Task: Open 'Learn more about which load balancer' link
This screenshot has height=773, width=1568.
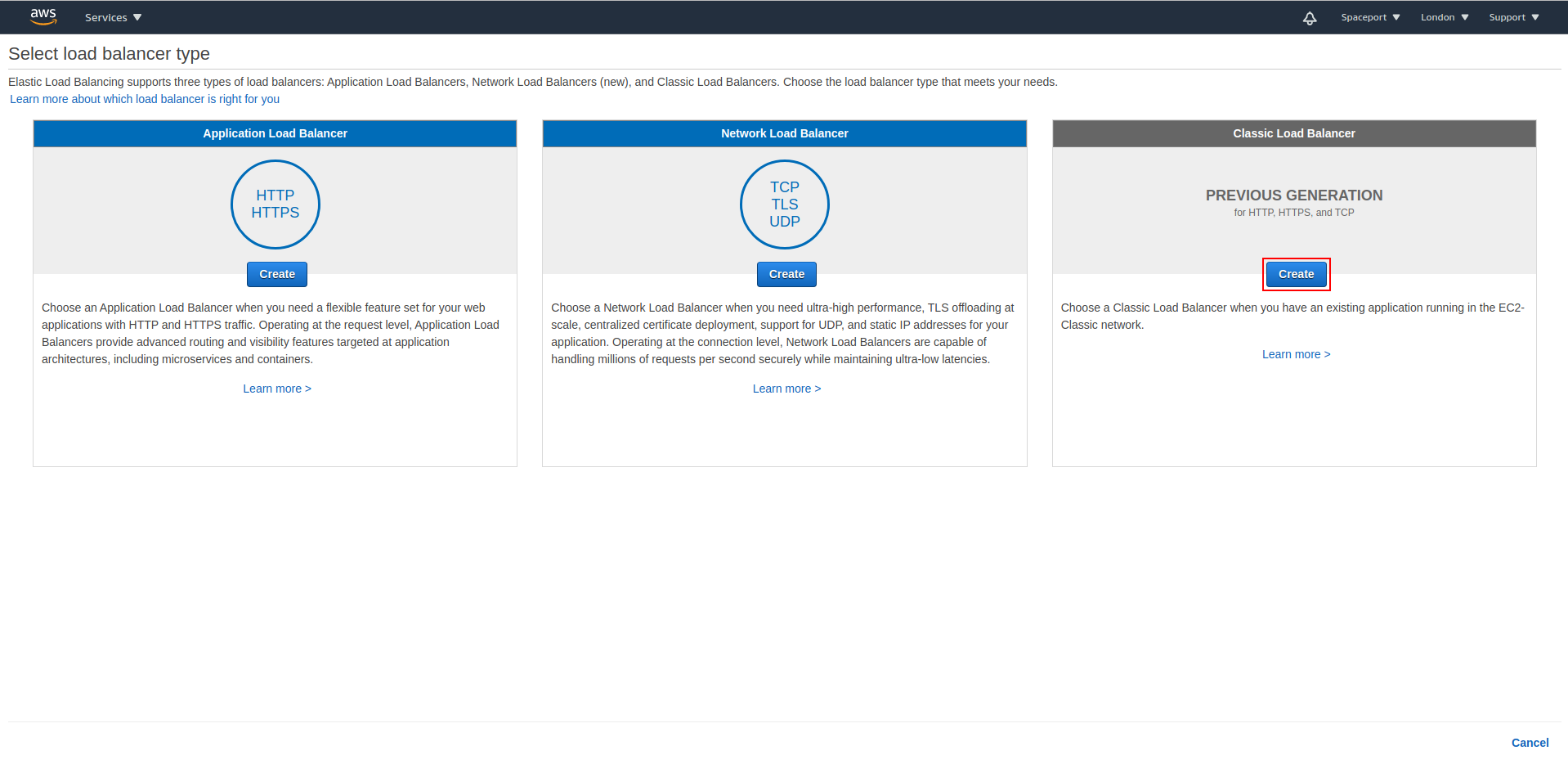Action: (145, 99)
